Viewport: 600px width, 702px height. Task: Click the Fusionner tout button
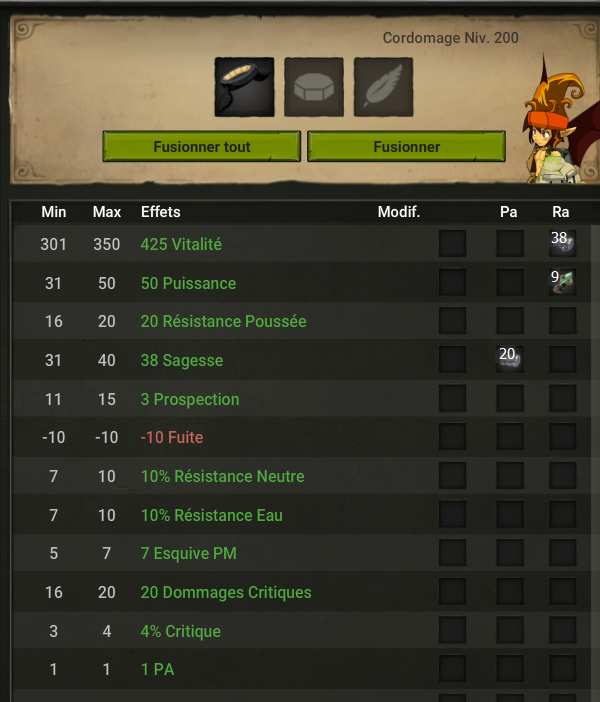(201, 146)
